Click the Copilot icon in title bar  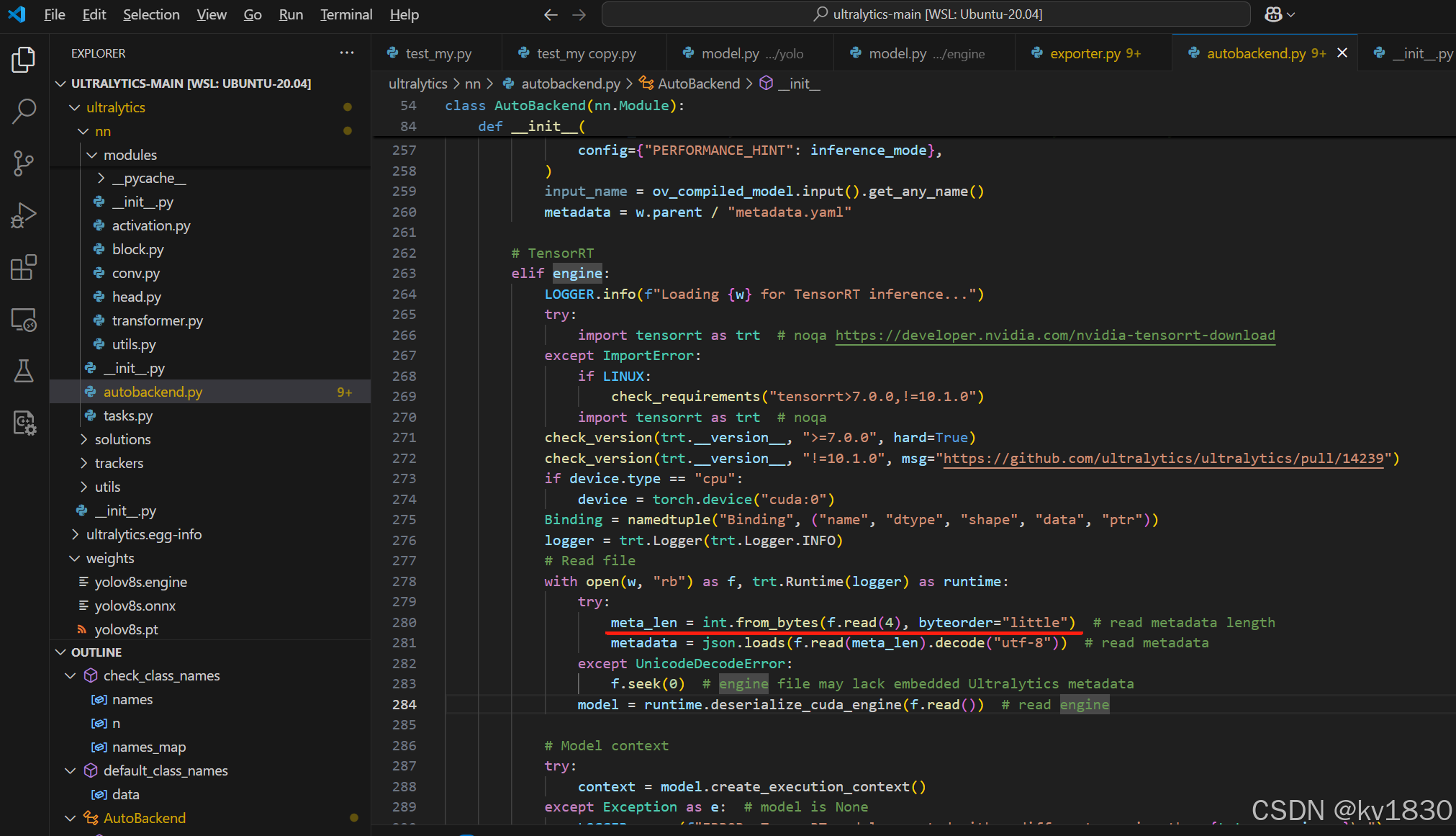[1273, 14]
